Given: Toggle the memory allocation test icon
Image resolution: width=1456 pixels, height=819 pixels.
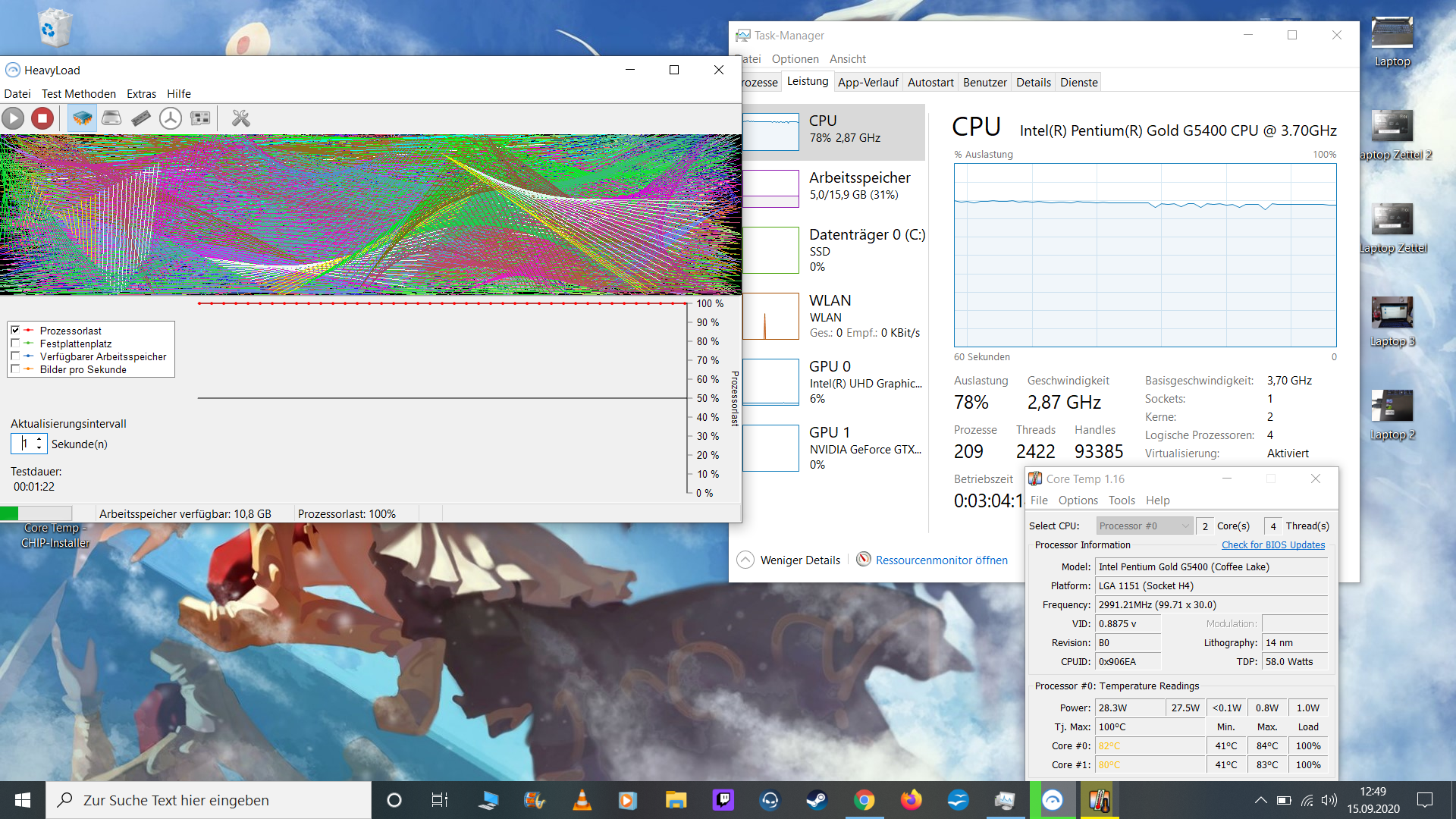Looking at the screenshot, I should pyautogui.click(x=141, y=118).
